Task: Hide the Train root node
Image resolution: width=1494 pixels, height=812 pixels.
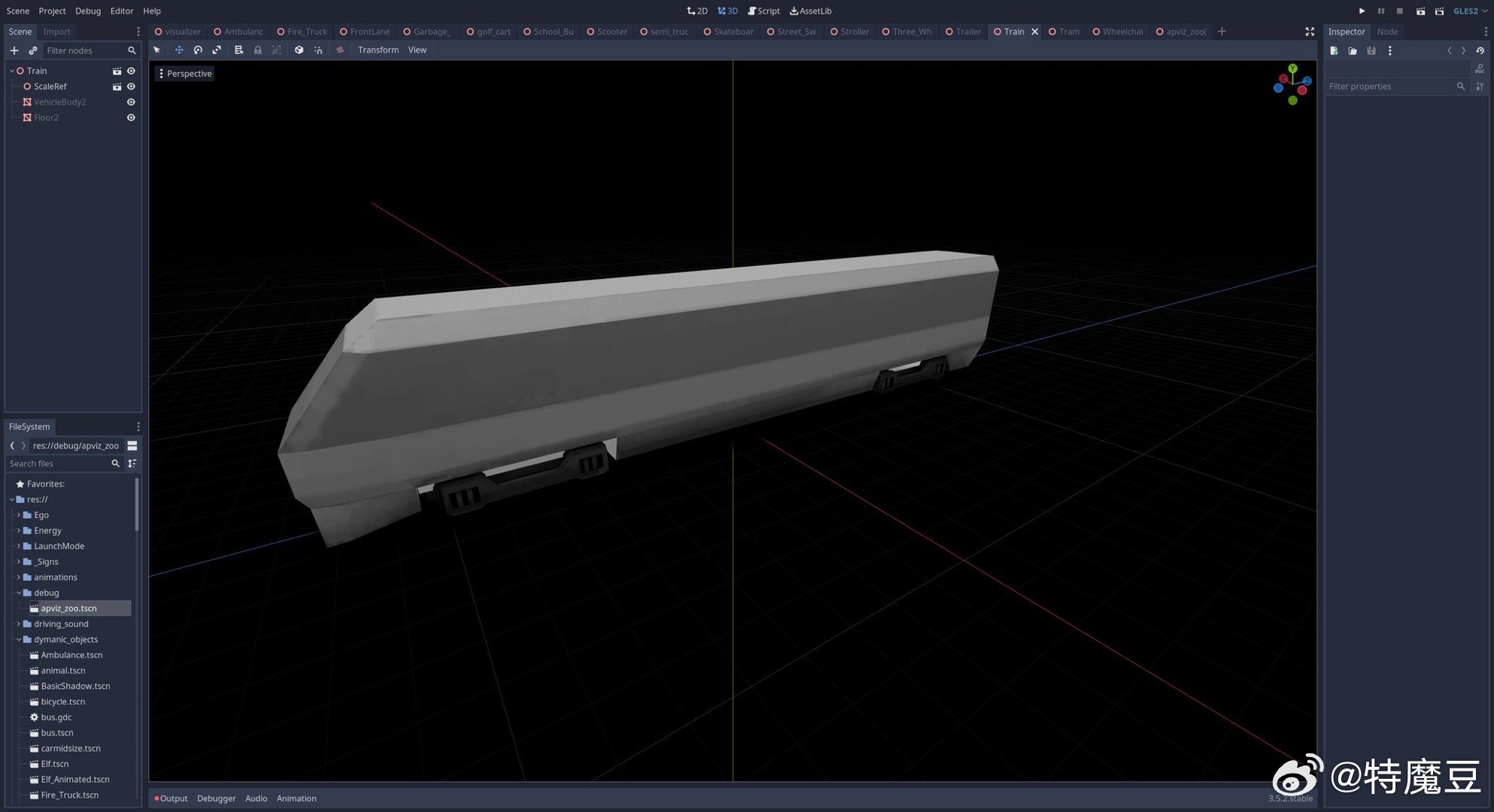Action: coord(131,71)
